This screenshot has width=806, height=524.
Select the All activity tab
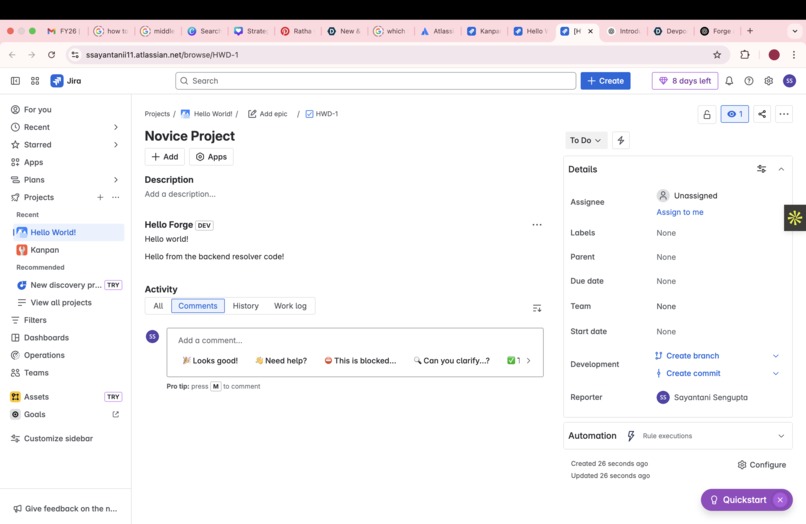[158, 306]
